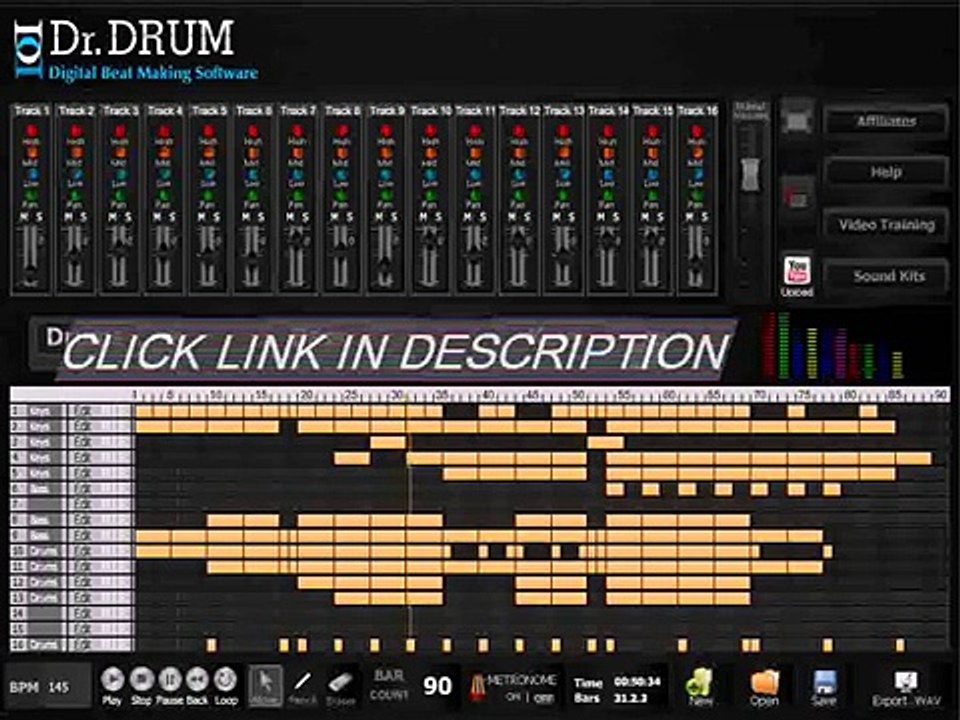Turn the metronome ON

(512, 697)
